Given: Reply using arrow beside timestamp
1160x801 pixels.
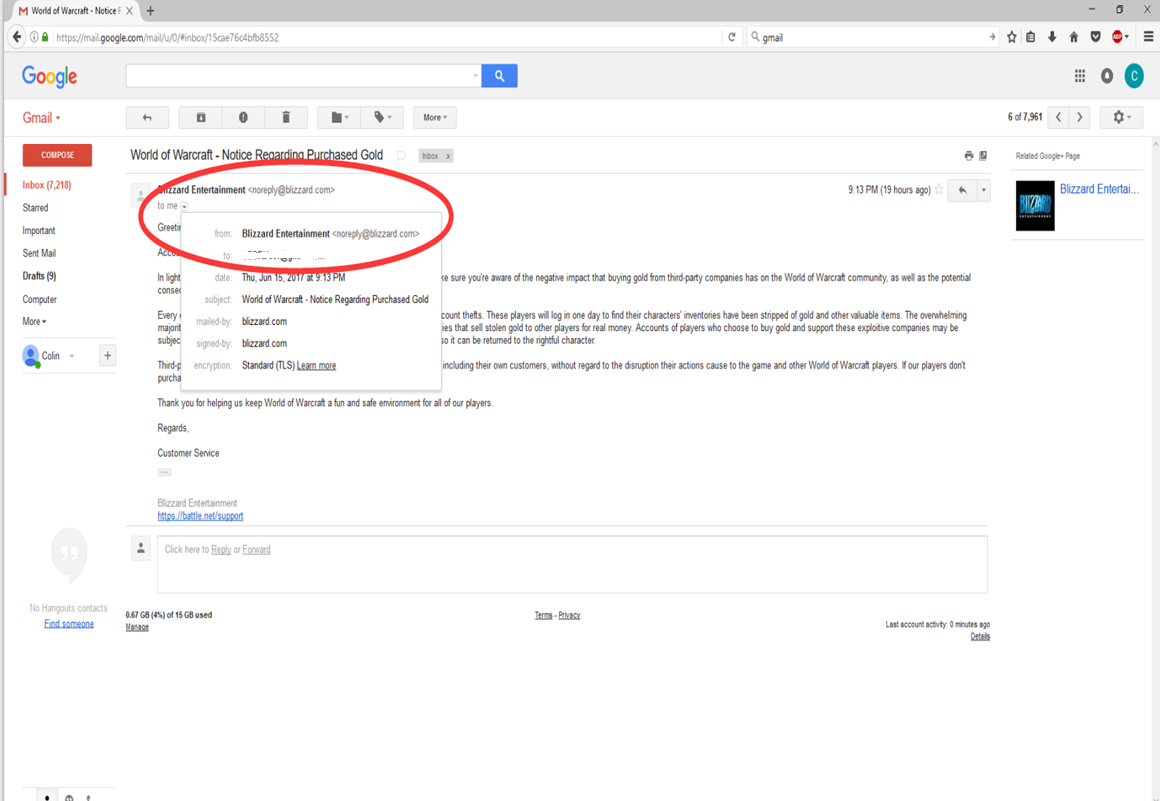Looking at the screenshot, I should [962, 190].
